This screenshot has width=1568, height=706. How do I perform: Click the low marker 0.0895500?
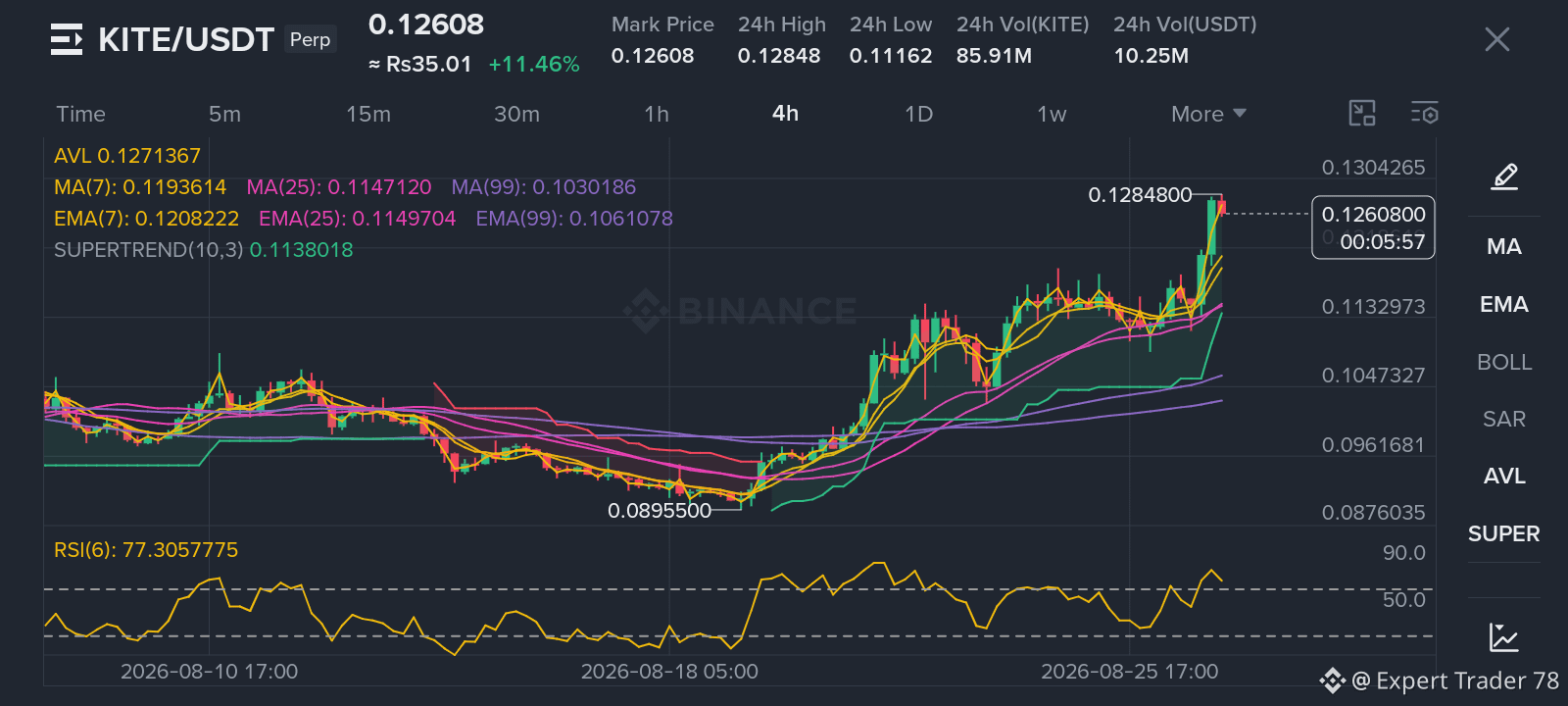click(660, 511)
